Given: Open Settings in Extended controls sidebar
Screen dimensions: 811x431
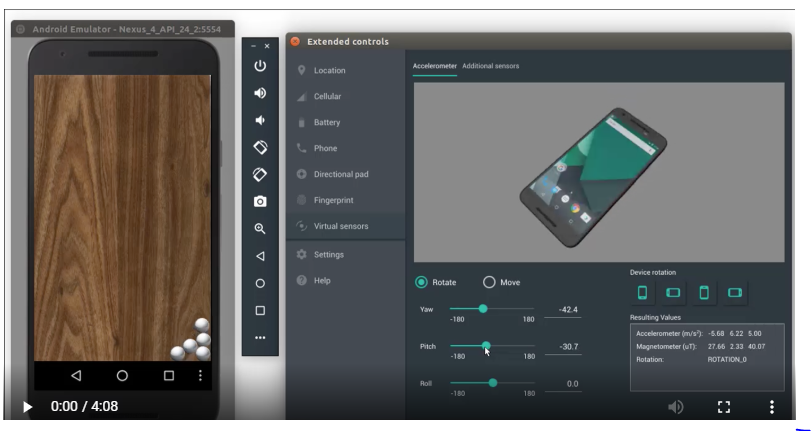Looking at the screenshot, I should pos(346,255).
